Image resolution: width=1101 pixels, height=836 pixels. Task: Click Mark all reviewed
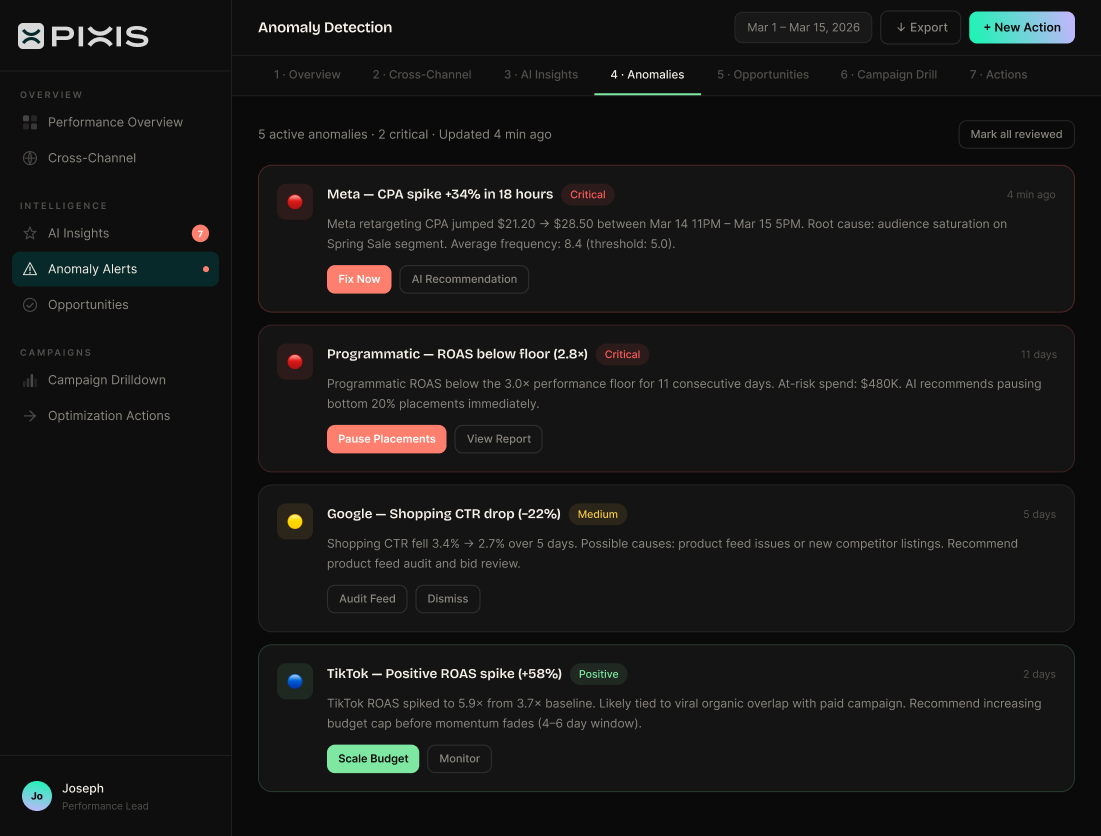pos(1016,135)
